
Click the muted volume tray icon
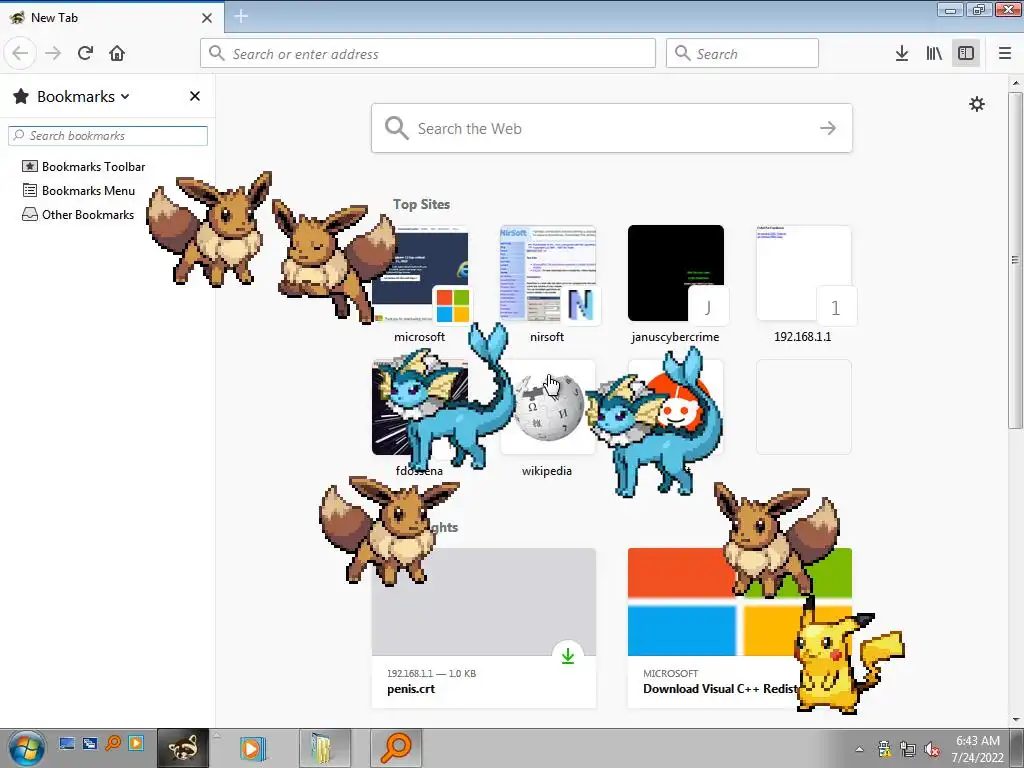933,749
